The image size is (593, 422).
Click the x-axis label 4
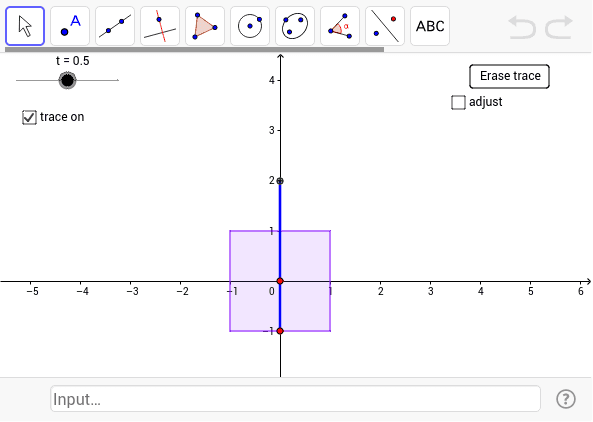click(481, 291)
